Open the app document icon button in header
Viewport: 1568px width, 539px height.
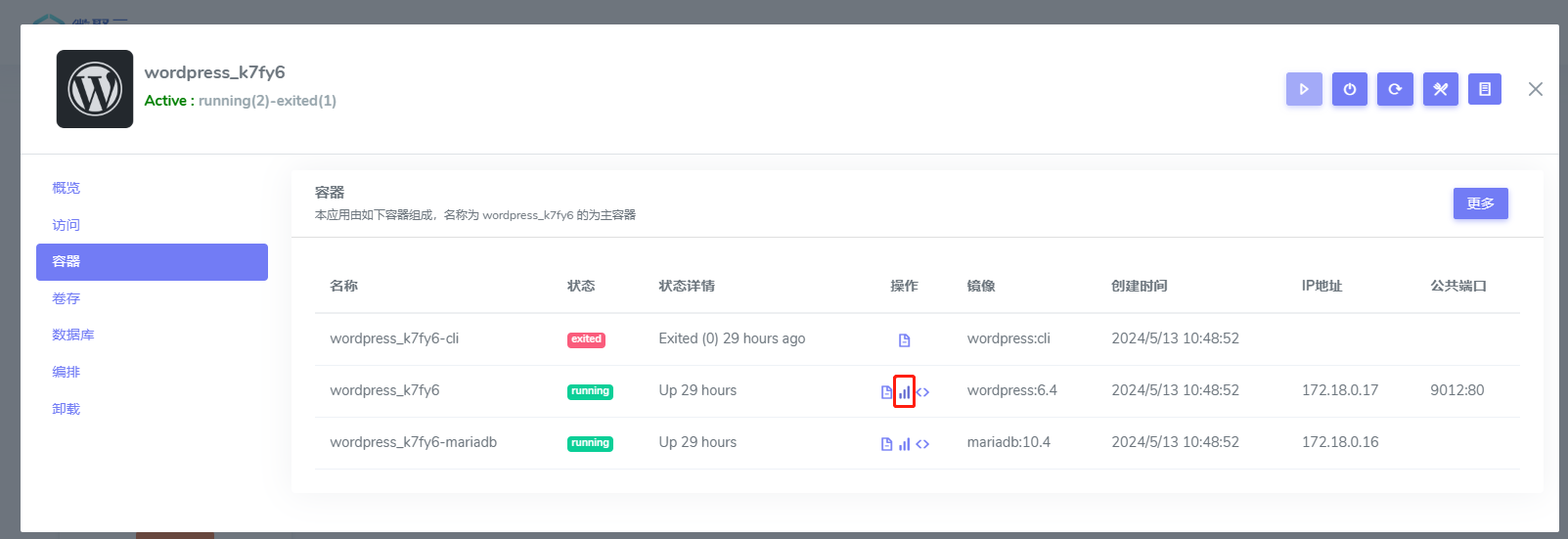pos(1485,89)
